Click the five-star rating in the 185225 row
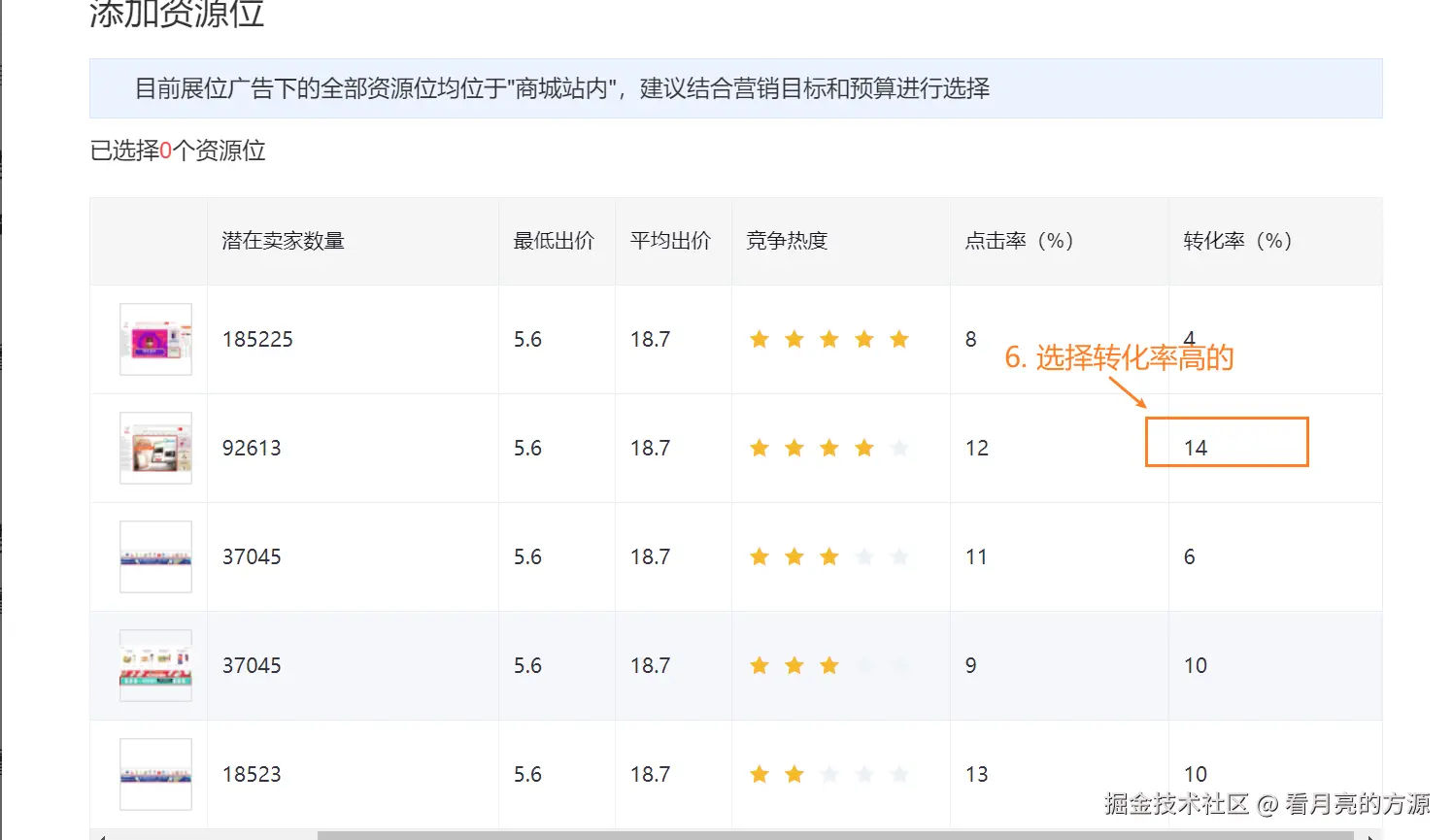The width and height of the screenshot is (1453, 840). [x=828, y=339]
